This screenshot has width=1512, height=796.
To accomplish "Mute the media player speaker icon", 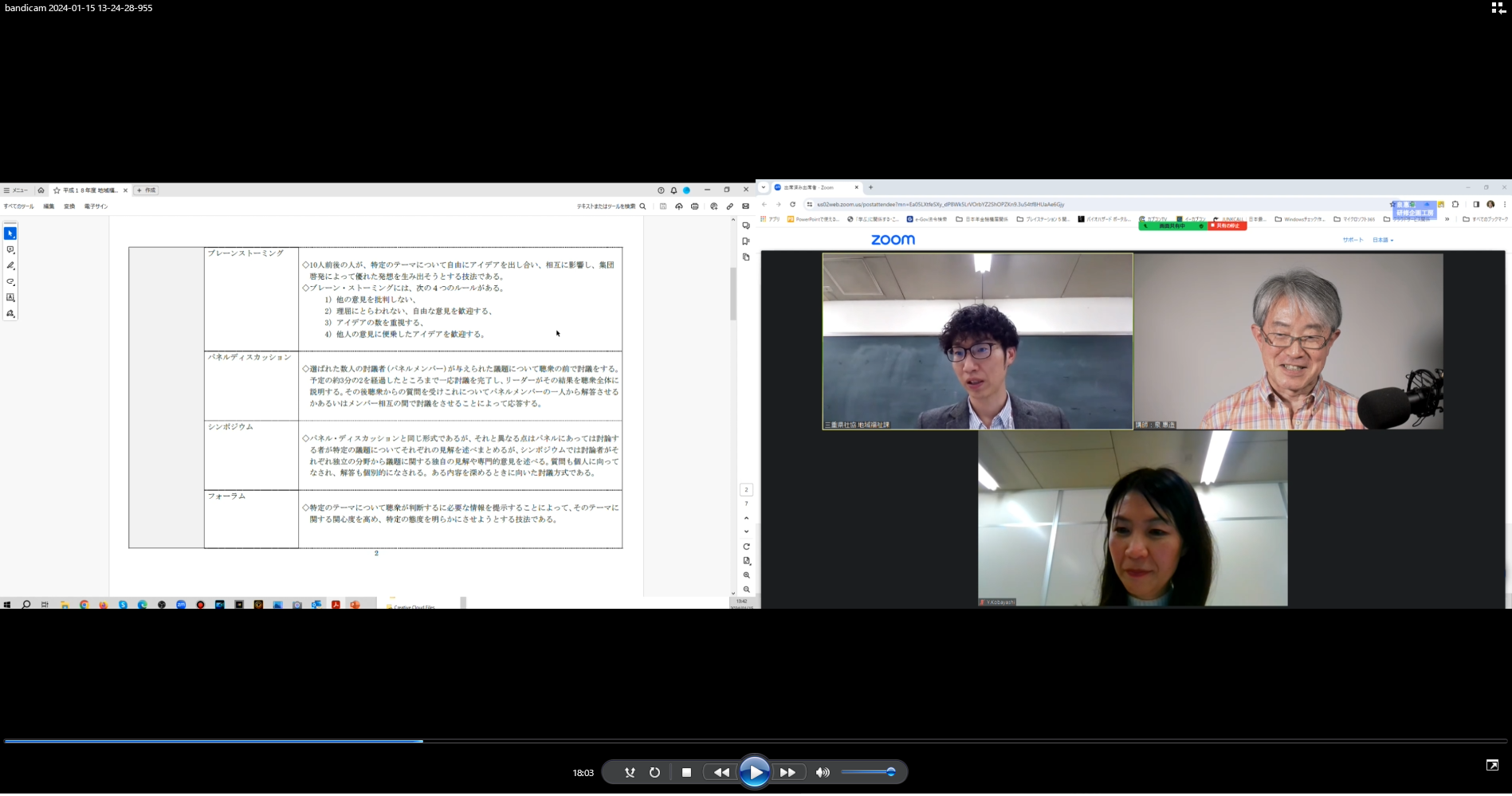I will 823,772.
